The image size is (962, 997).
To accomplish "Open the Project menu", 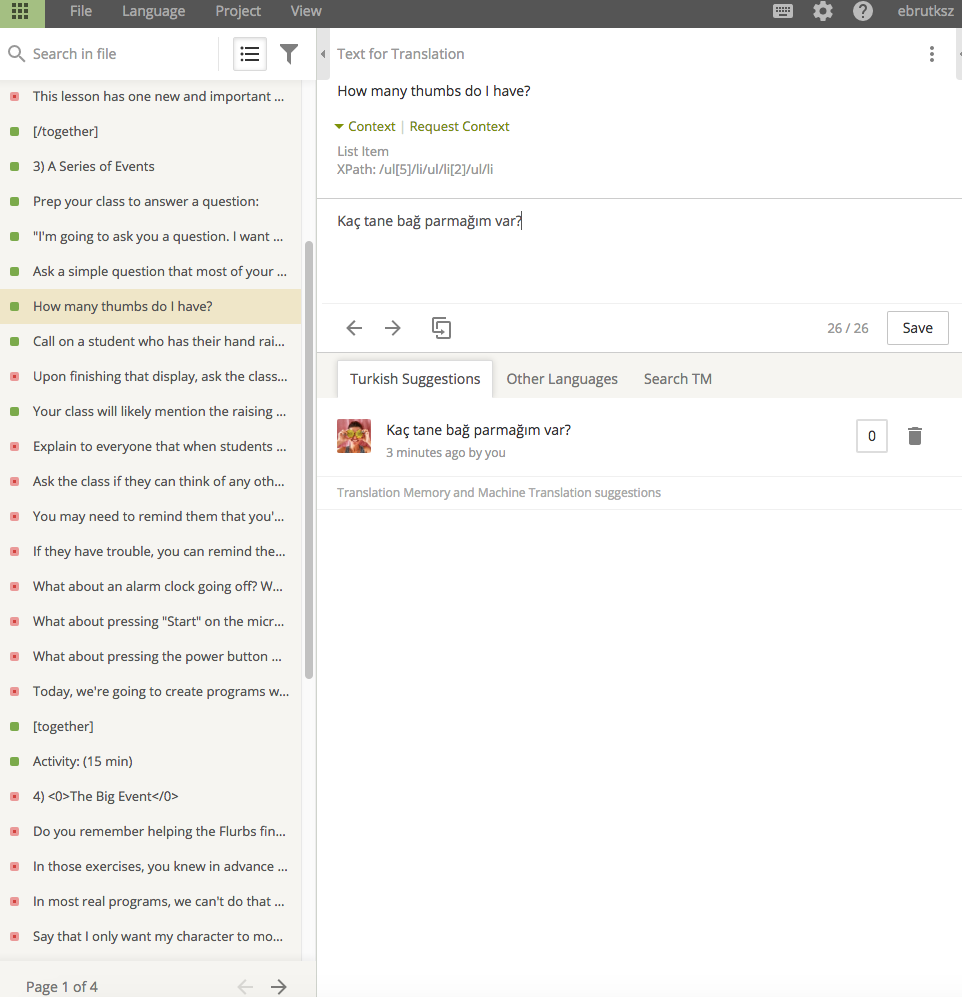I will [x=238, y=11].
